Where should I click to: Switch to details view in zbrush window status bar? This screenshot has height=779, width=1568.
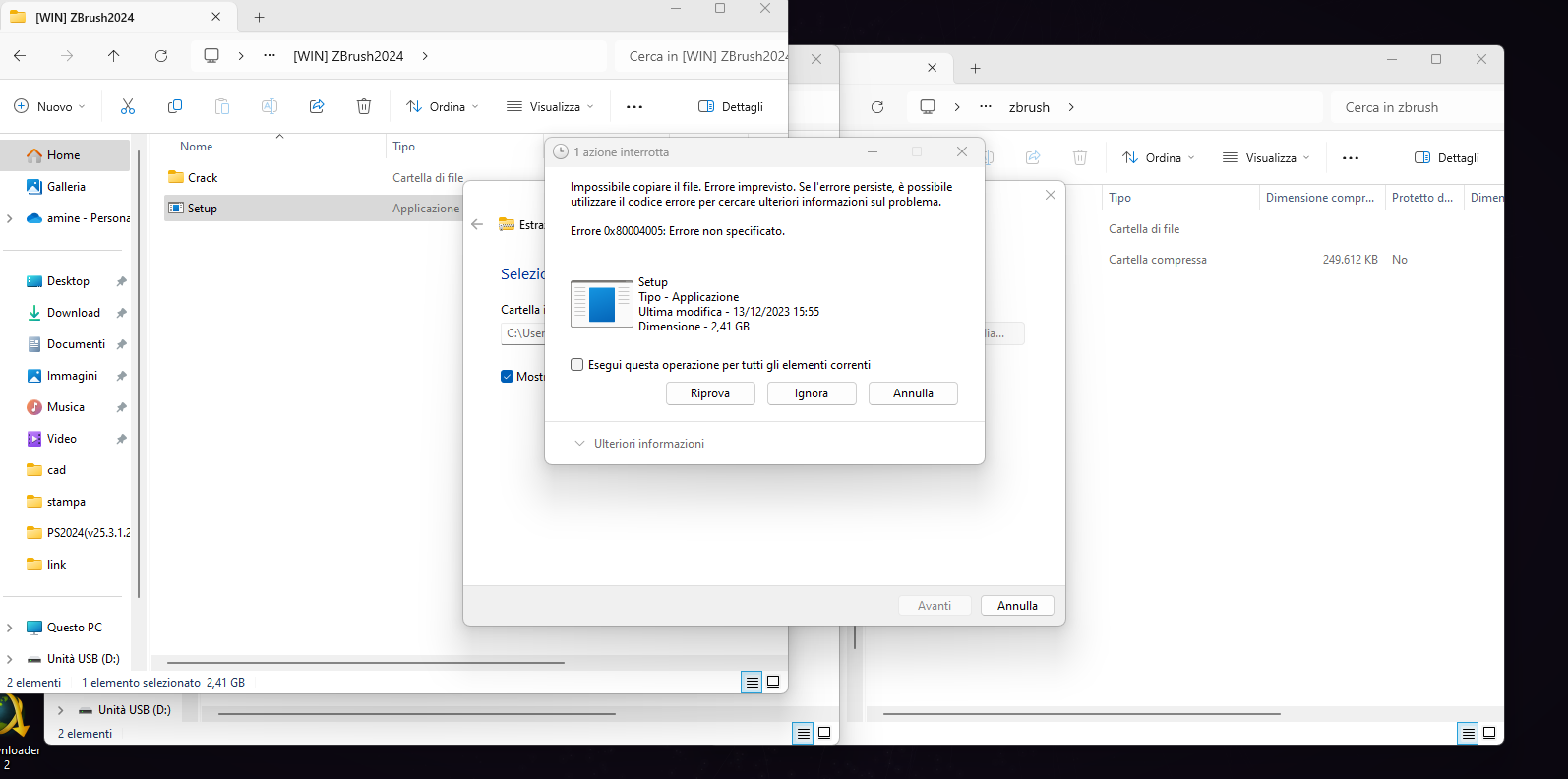tap(1468, 733)
